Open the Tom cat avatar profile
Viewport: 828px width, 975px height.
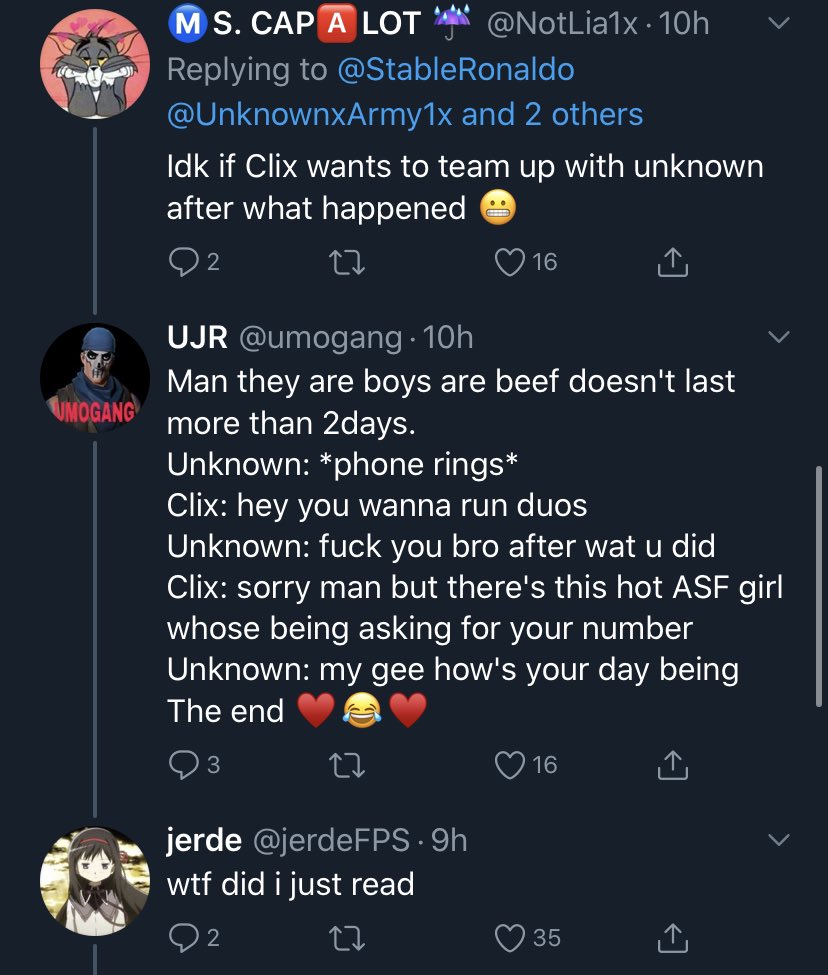tap(94, 63)
